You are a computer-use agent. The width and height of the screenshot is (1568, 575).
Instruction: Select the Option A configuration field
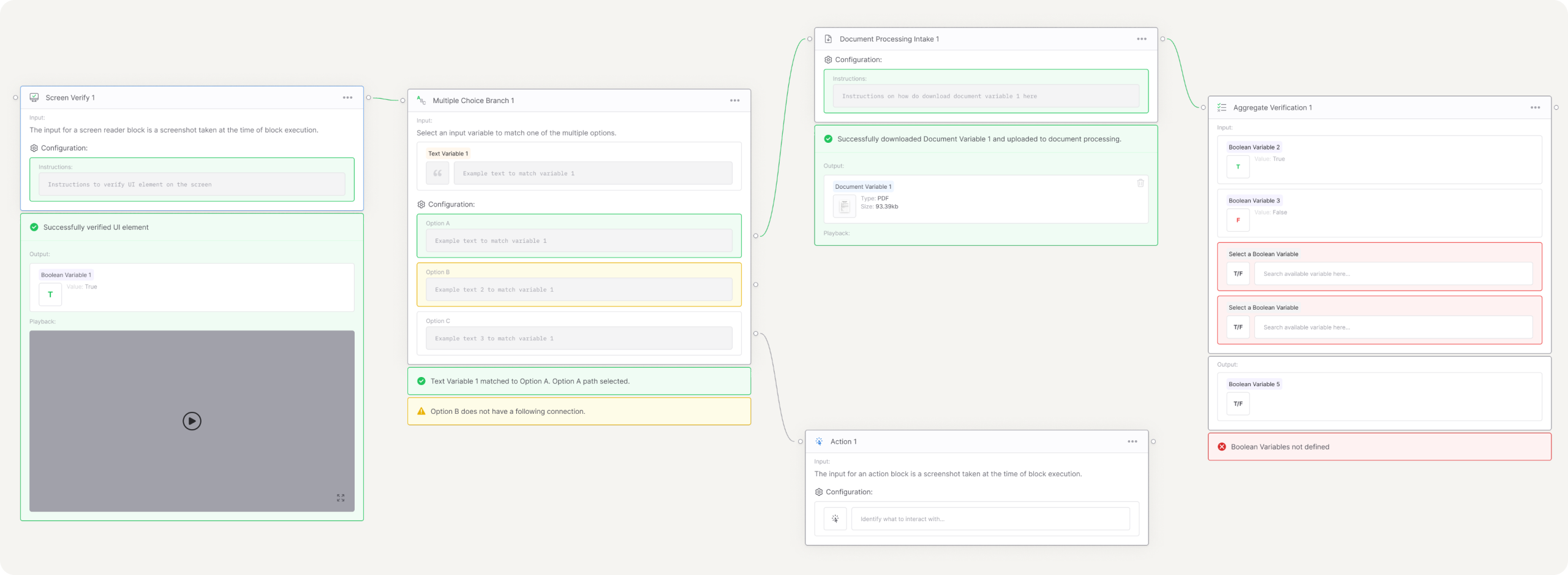click(x=579, y=241)
